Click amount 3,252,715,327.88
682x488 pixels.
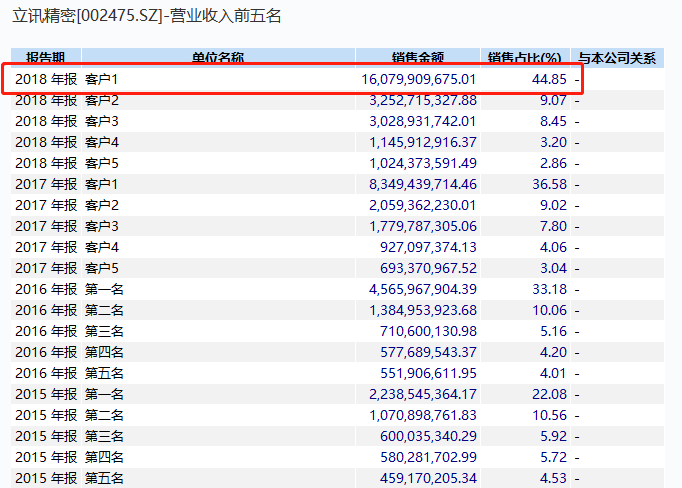click(423, 100)
